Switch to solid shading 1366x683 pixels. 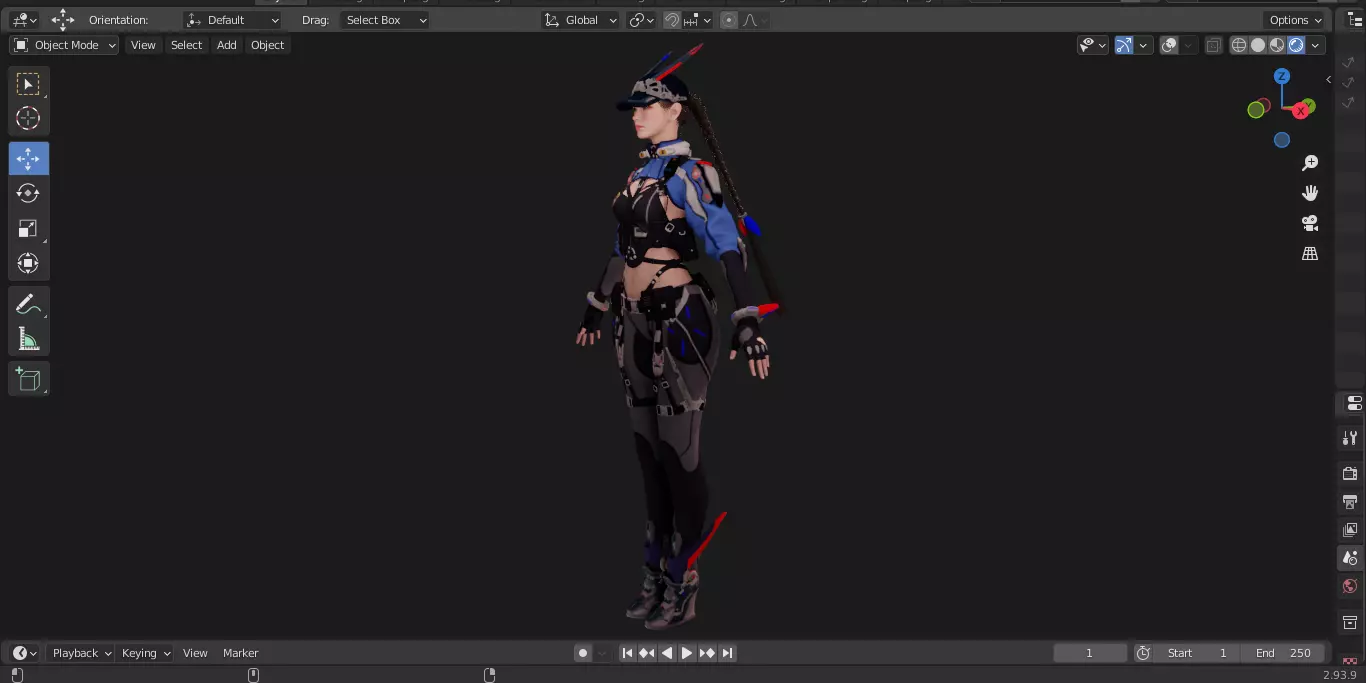click(1258, 45)
